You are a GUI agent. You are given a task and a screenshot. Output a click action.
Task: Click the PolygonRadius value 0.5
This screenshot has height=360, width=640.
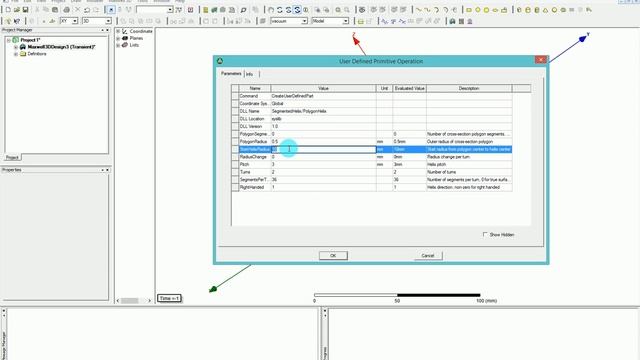tap(323, 142)
